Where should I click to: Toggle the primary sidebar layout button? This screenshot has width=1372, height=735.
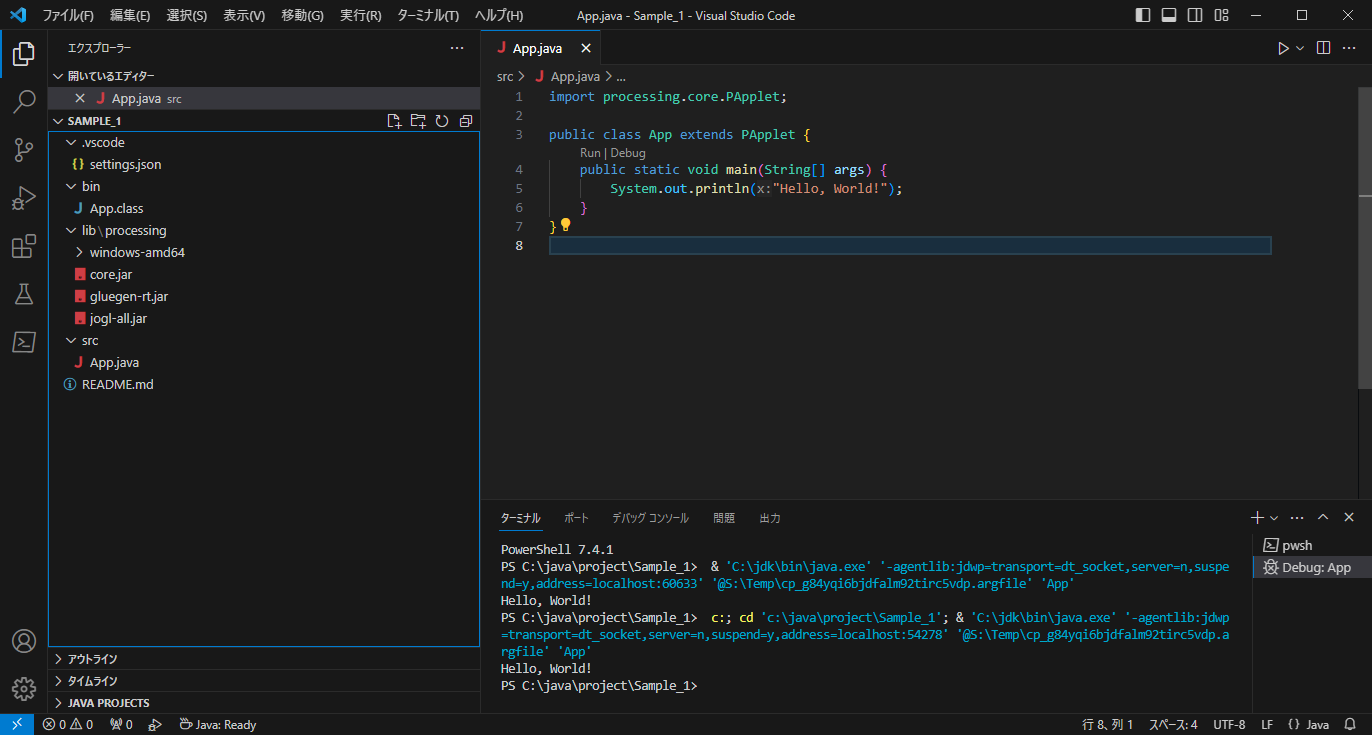(1143, 15)
